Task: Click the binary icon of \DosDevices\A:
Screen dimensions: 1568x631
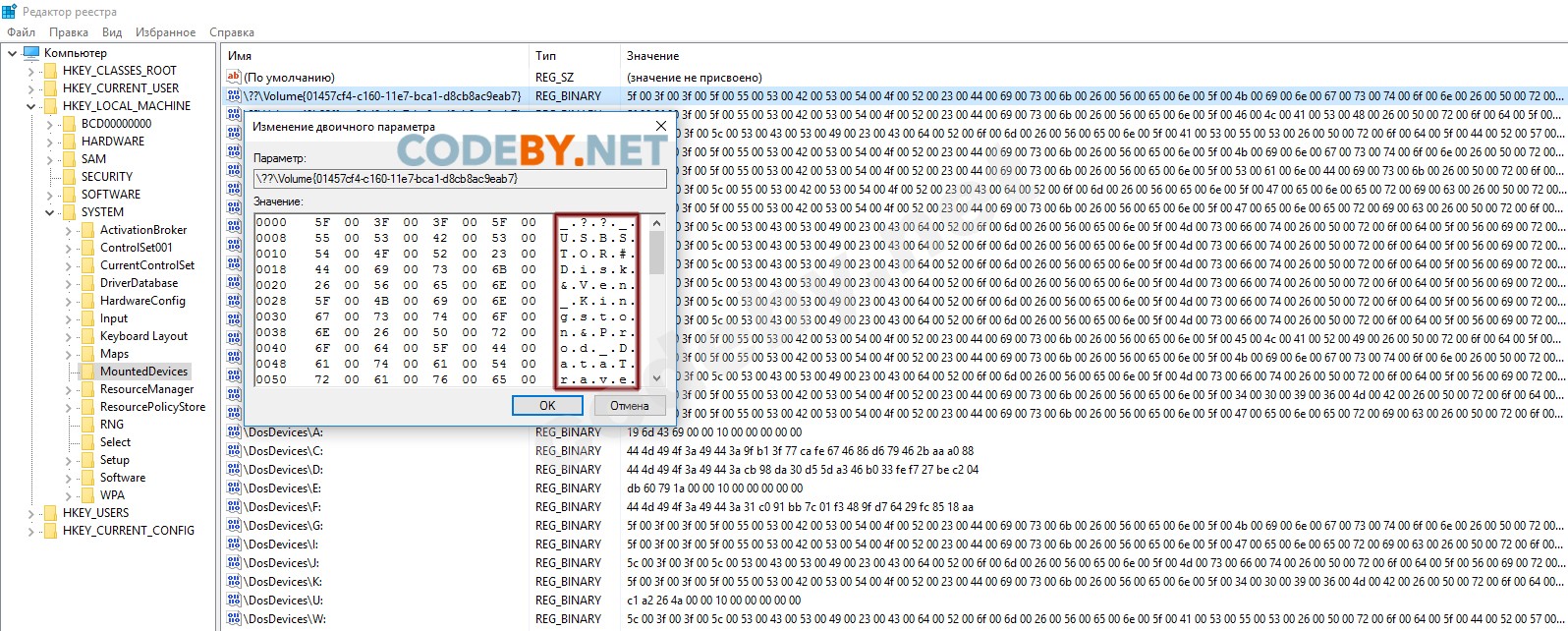Action: [234, 432]
